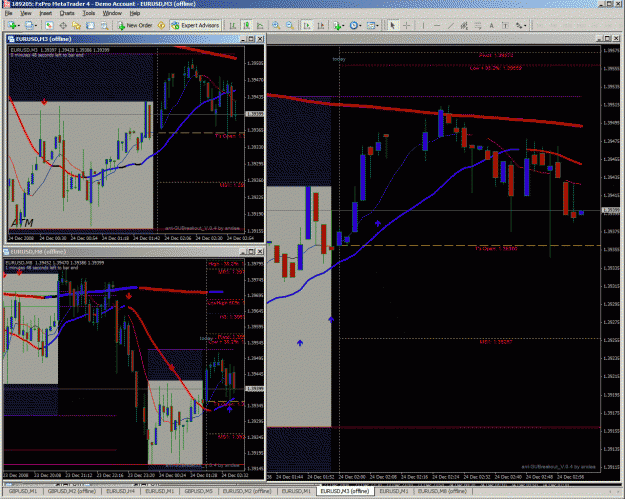Expand the Templates dropdown

pos(377,26)
